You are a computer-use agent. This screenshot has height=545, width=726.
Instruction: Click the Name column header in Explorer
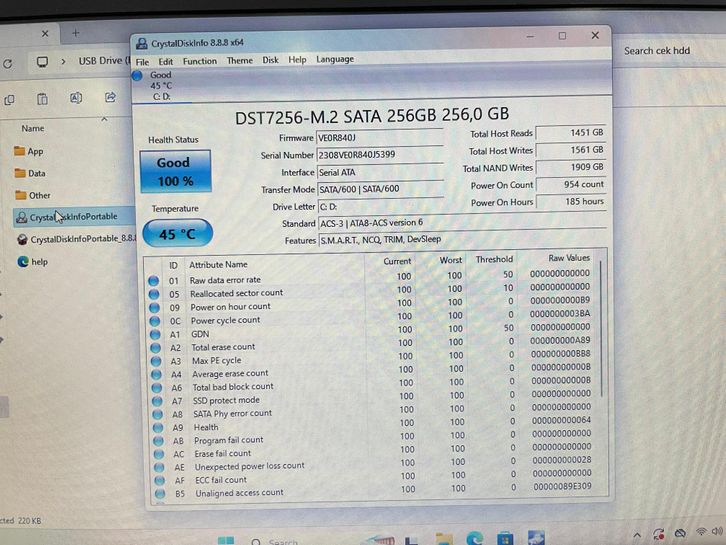coord(32,128)
